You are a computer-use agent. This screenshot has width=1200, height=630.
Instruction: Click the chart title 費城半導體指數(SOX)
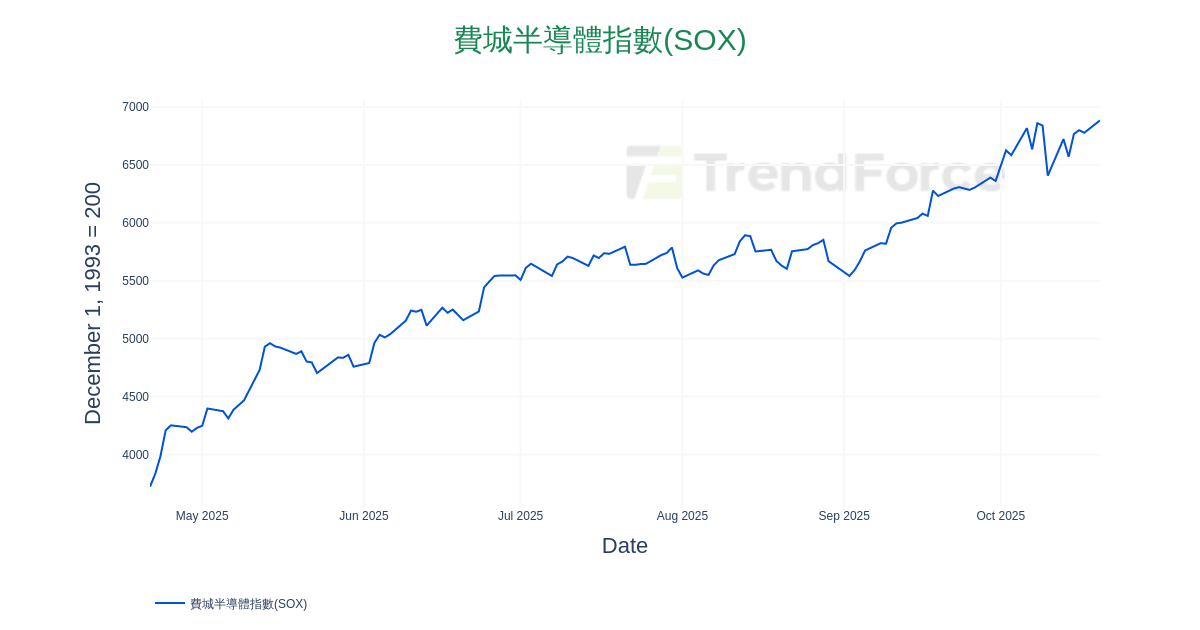point(600,40)
